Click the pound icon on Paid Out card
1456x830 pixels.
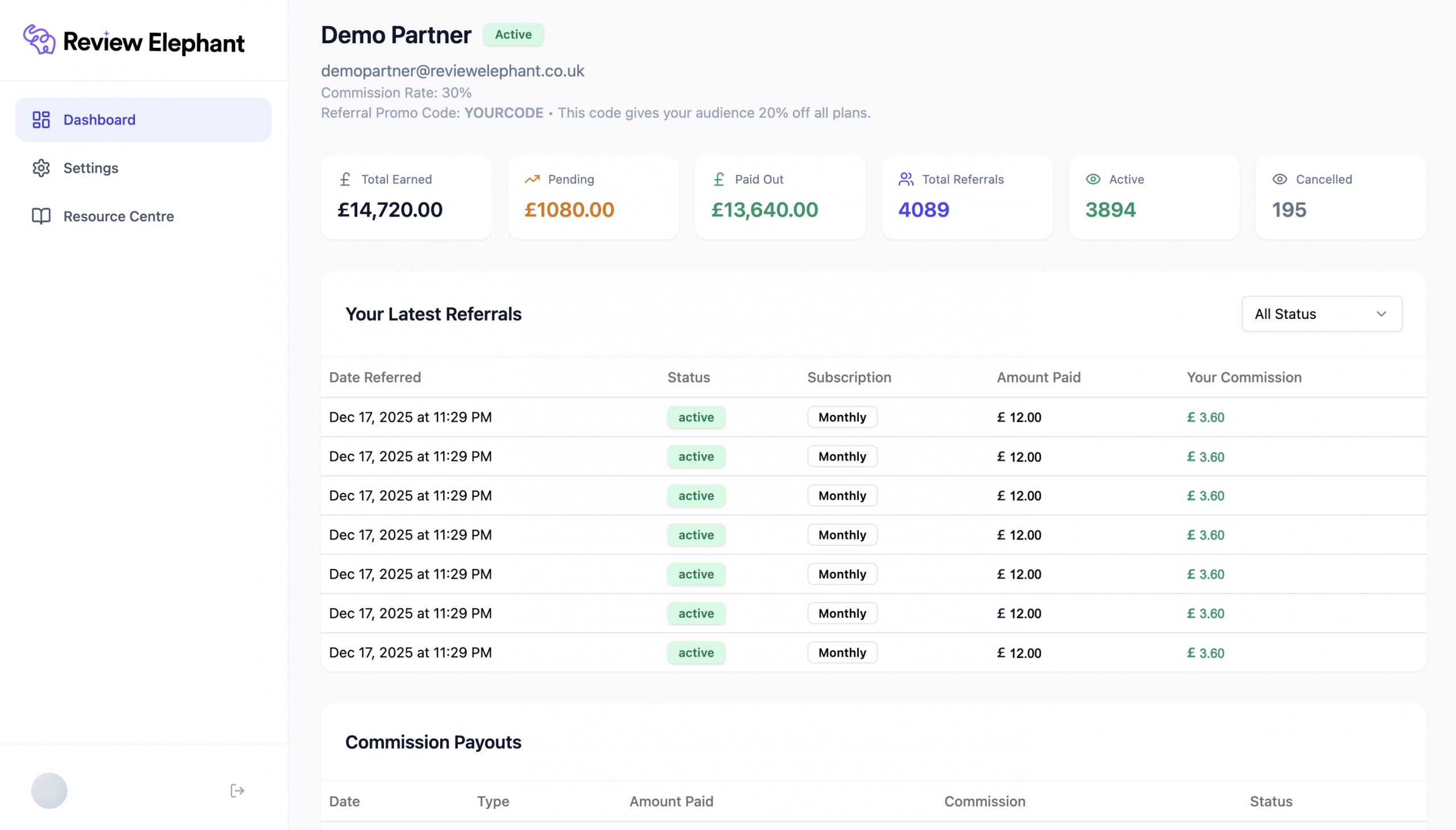[x=718, y=179]
